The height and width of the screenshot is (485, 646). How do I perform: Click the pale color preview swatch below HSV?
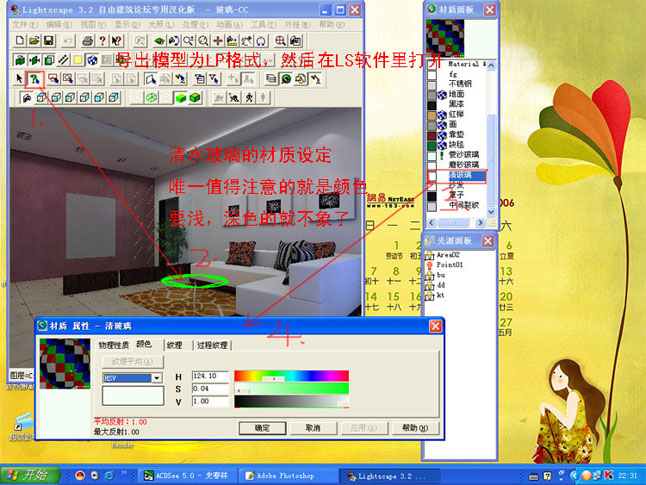(x=133, y=396)
